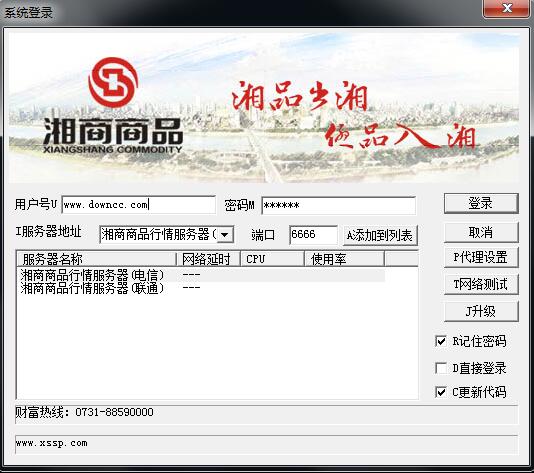Expand the 服务器地址 server dropdown
Viewport: 534px width, 473px height.
click(x=225, y=235)
